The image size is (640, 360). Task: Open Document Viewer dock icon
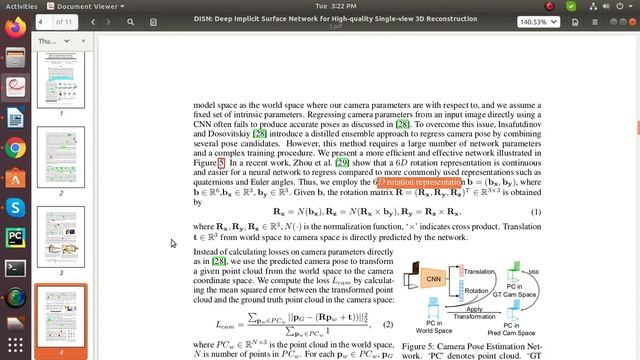(16, 87)
